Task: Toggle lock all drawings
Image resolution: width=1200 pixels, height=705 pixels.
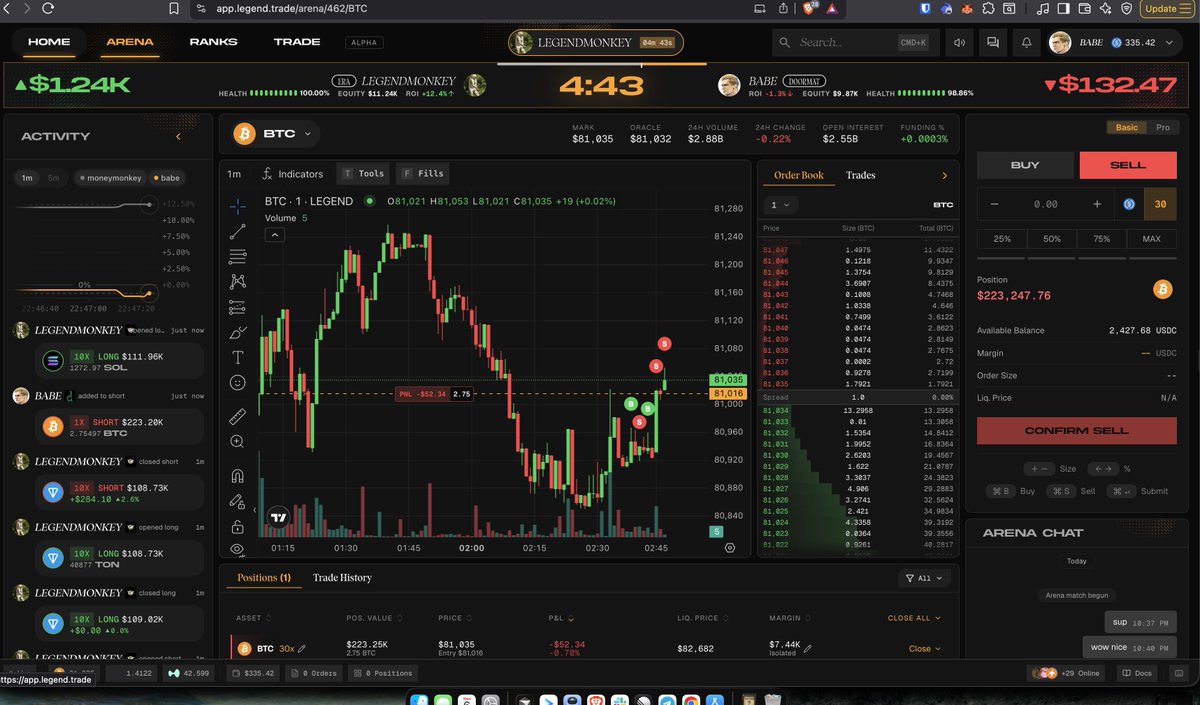Action: 237,526
